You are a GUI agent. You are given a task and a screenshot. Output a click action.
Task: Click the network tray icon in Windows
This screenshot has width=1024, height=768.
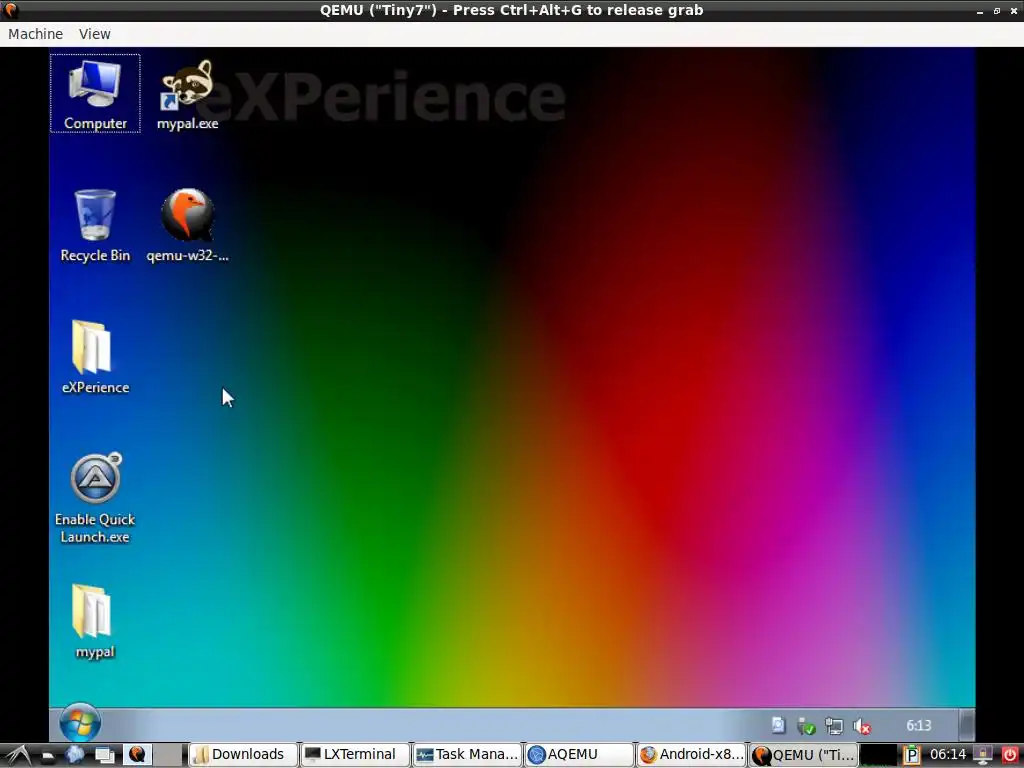[834, 726]
